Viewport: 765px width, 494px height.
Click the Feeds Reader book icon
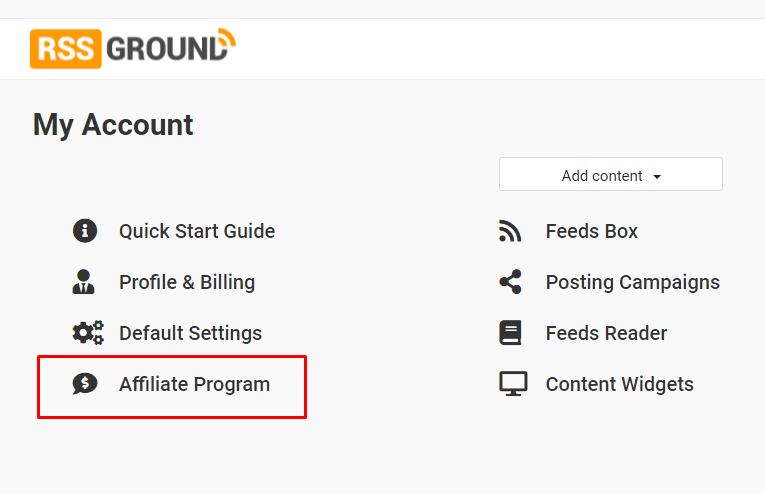pos(510,333)
